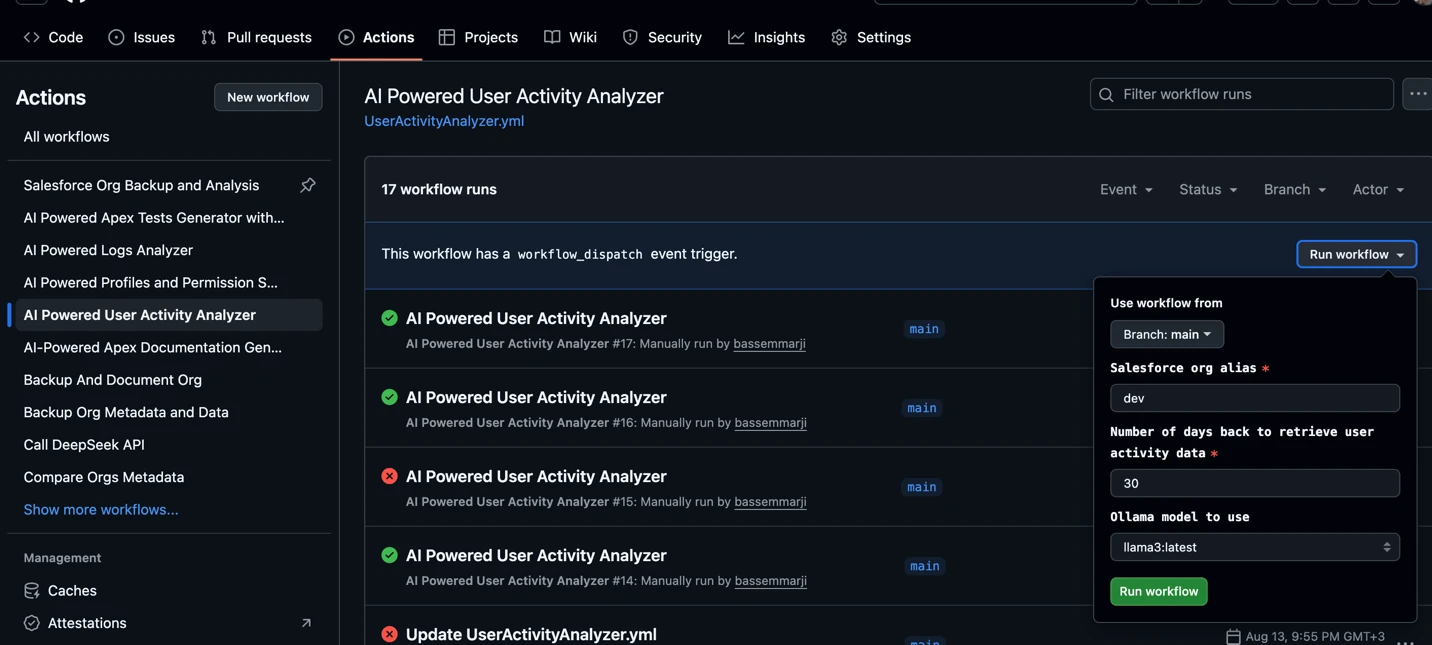The image size is (1432, 645).
Task: Click the green success icon on run #17
Action: point(389,318)
